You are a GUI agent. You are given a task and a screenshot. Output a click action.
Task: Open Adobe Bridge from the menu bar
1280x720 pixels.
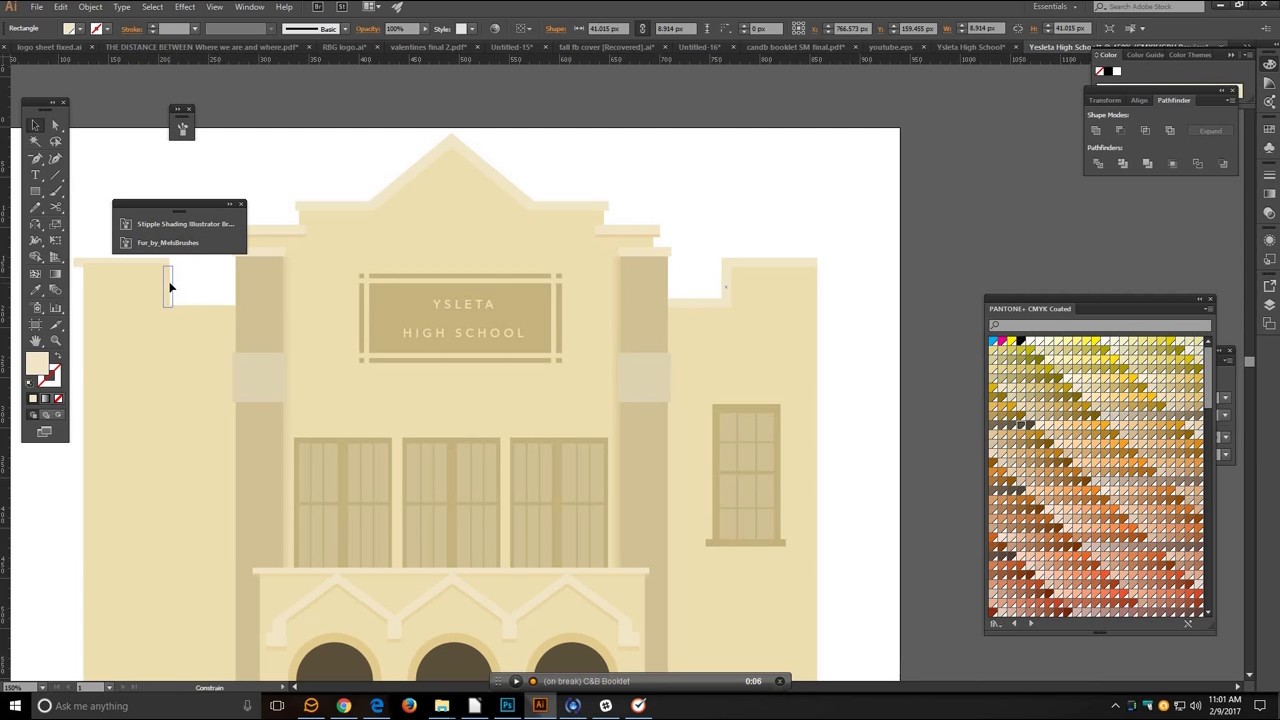[x=318, y=7]
